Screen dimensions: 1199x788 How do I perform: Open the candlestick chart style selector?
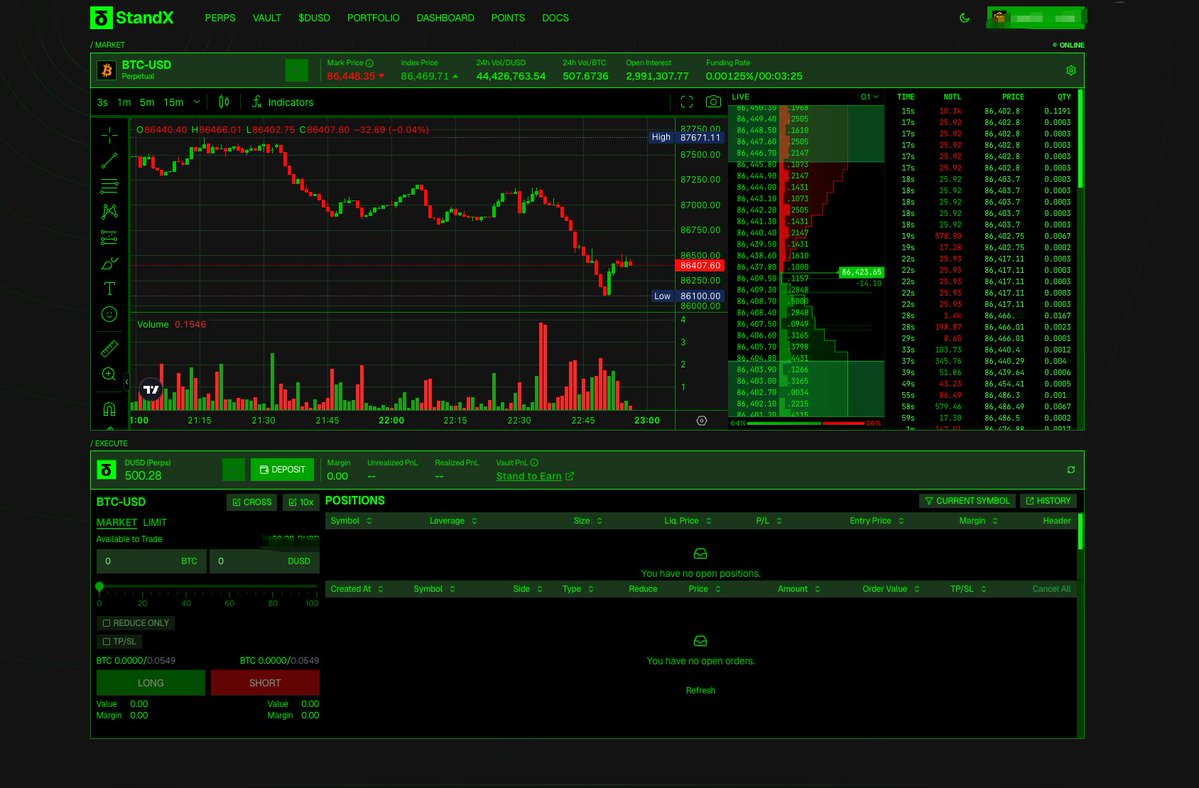pyautogui.click(x=223, y=102)
